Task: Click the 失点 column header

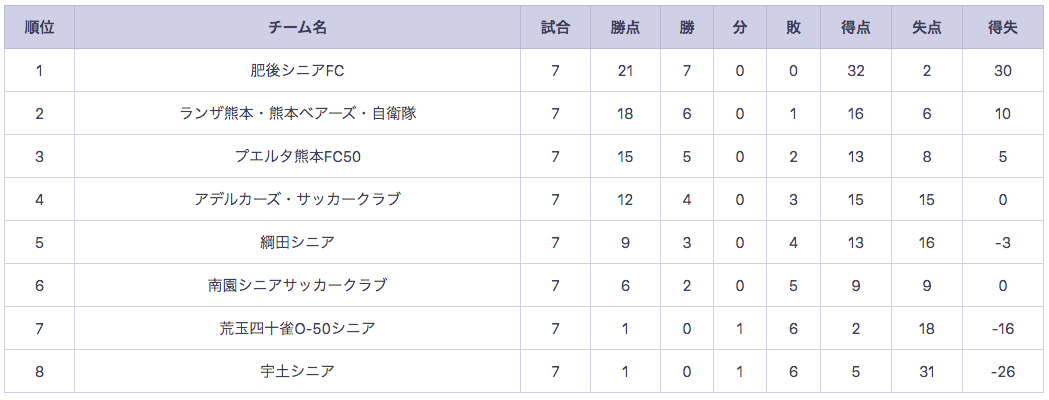Action: pos(927,27)
